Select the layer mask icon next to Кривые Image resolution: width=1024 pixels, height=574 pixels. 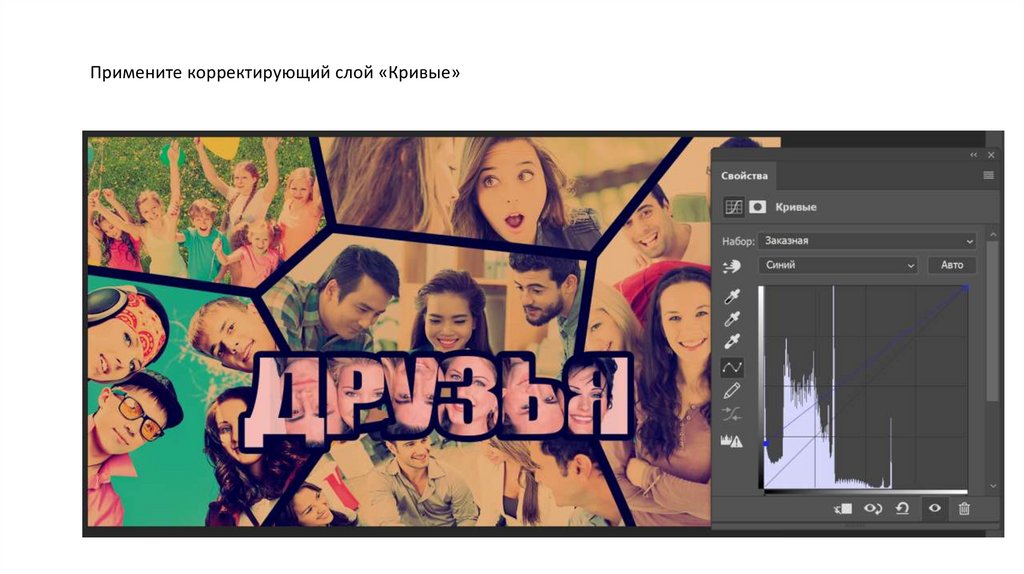[x=757, y=207]
